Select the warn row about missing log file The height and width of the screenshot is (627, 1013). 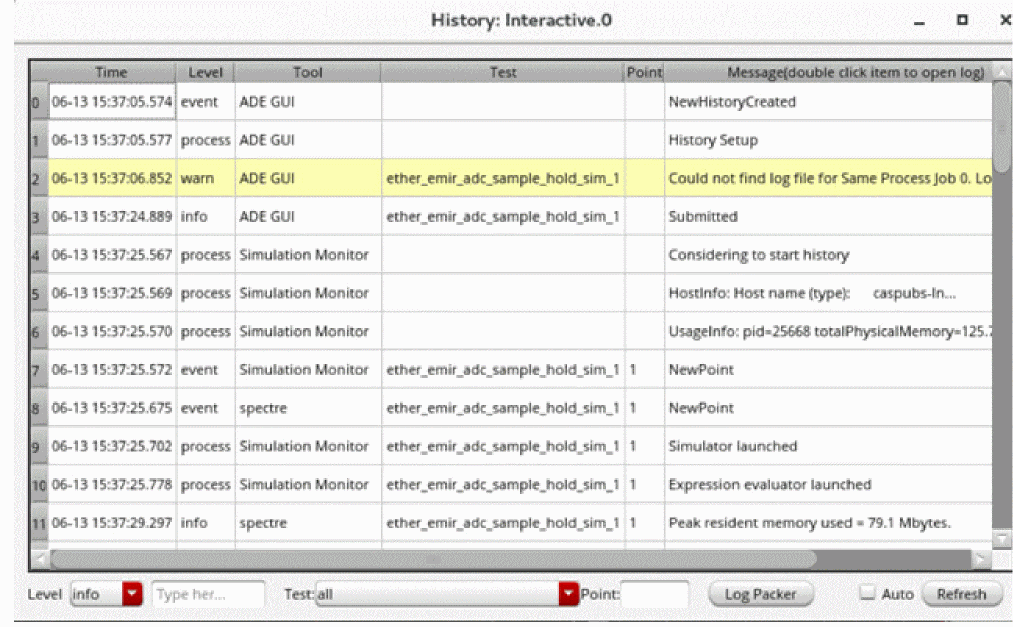[828, 178]
